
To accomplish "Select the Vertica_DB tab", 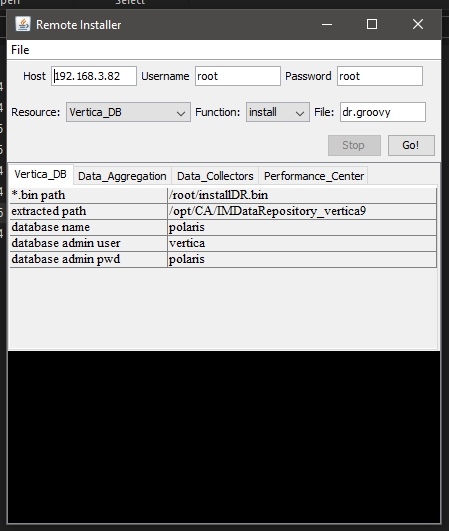I will pos(41,175).
